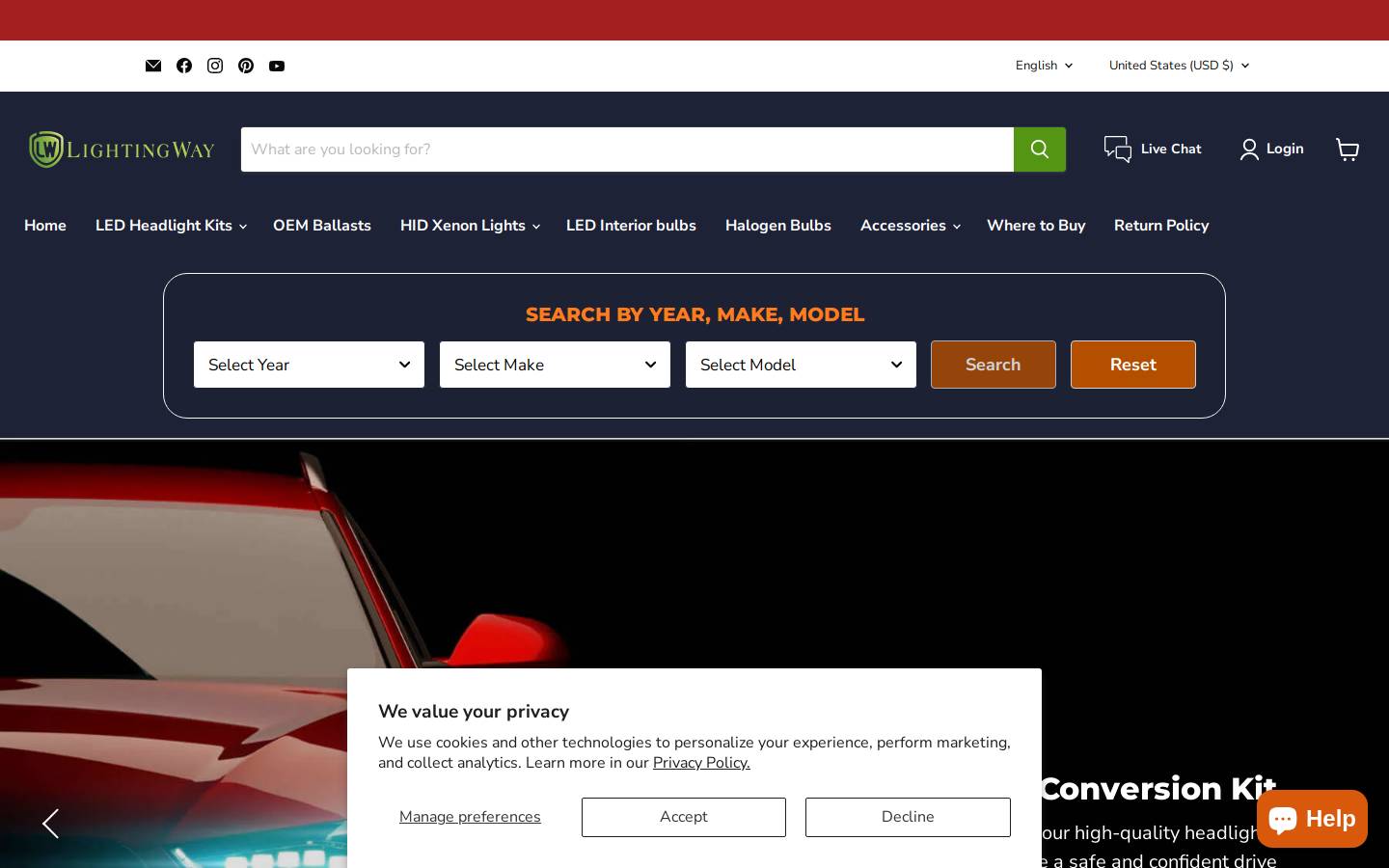Click the green search magnifier button
The width and height of the screenshot is (1389, 868).
1040,149
